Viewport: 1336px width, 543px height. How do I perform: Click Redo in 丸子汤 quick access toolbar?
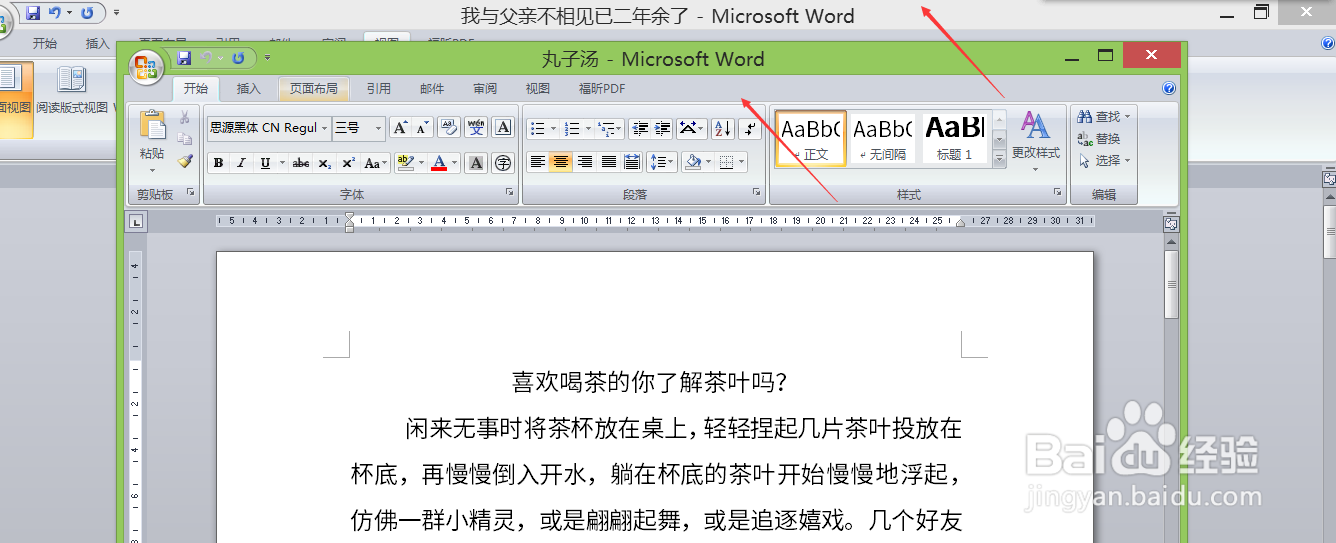pos(238,58)
